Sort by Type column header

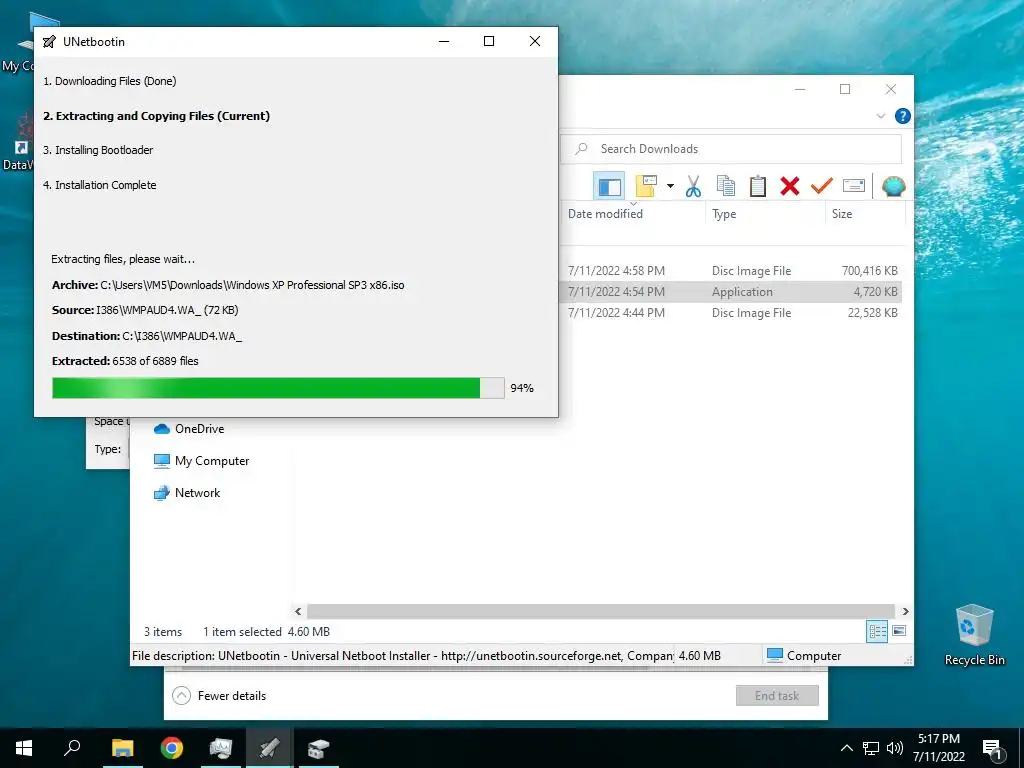point(724,214)
